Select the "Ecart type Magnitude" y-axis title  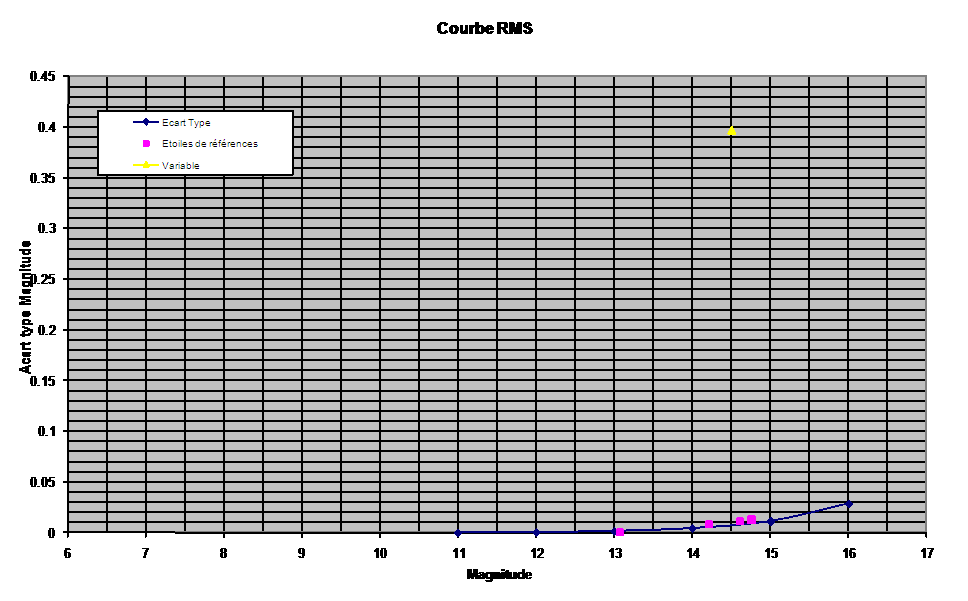25,307
